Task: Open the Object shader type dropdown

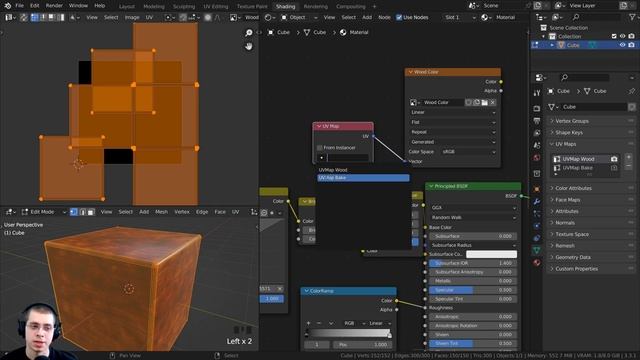Action: 300,17
